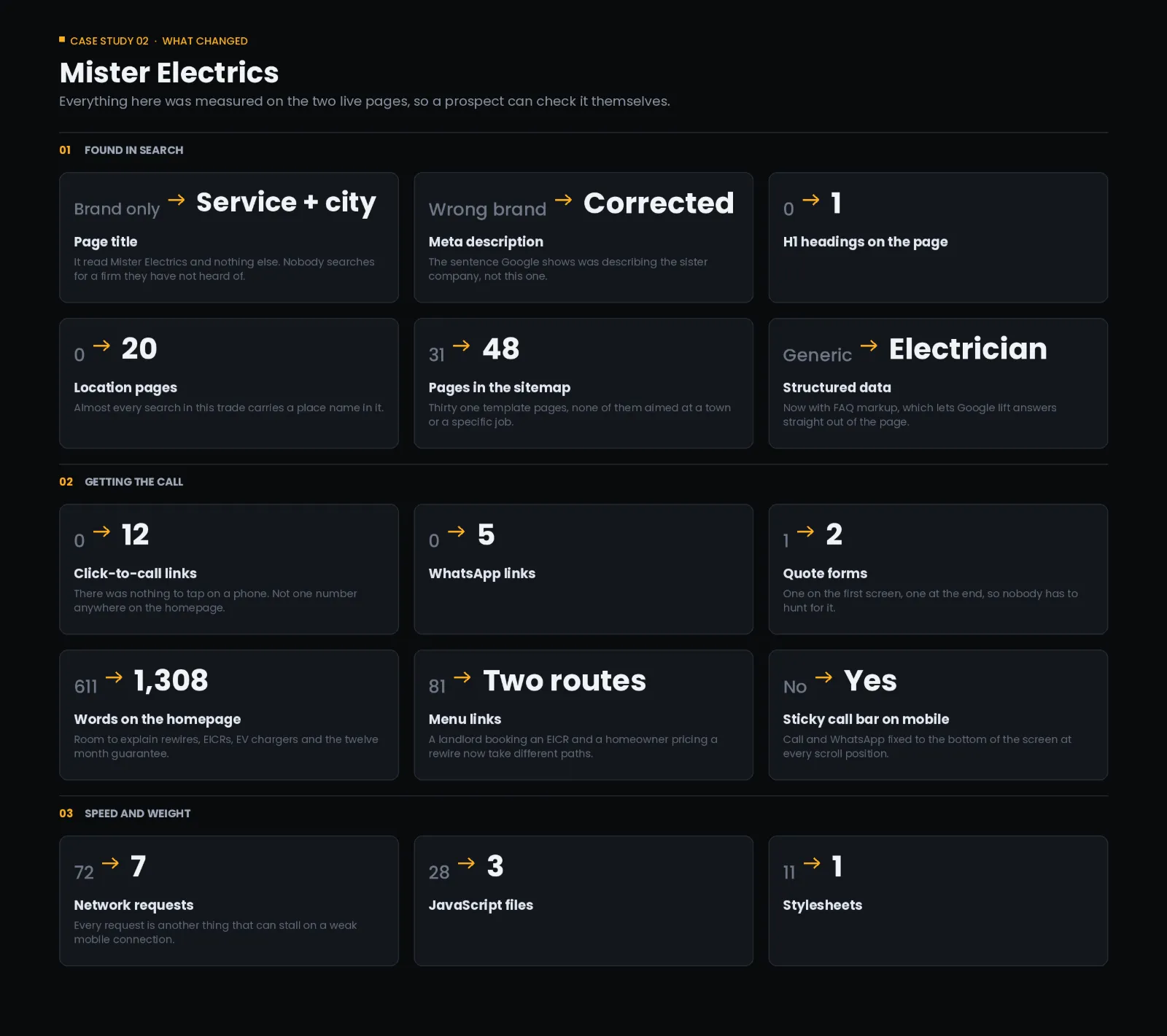Screen dimensions: 1167x1036
Task: Click the "Service + city" value
Action: pyautogui.click(x=286, y=203)
